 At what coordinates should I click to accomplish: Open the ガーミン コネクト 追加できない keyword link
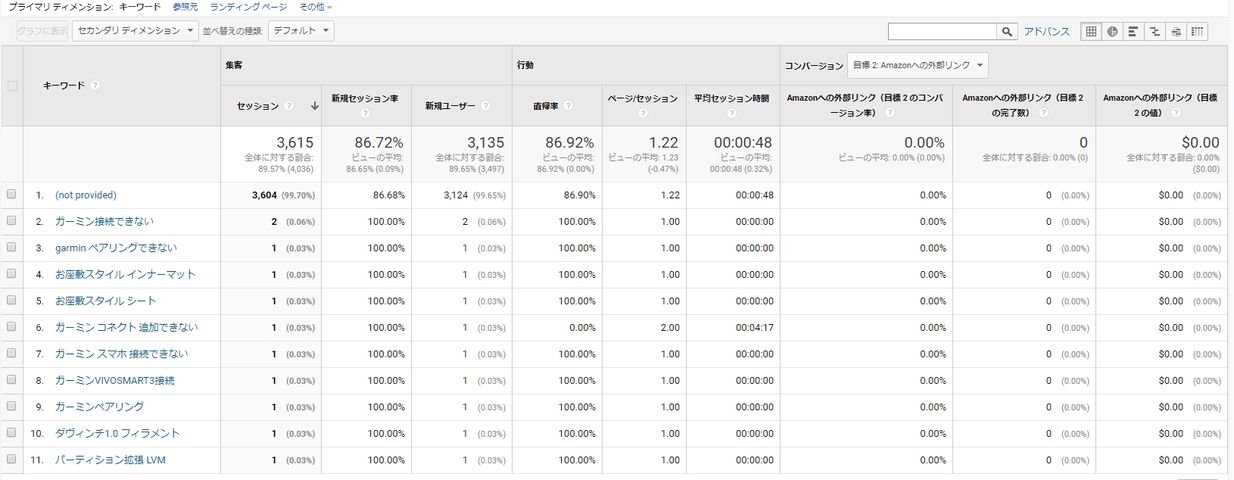point(126,327)
